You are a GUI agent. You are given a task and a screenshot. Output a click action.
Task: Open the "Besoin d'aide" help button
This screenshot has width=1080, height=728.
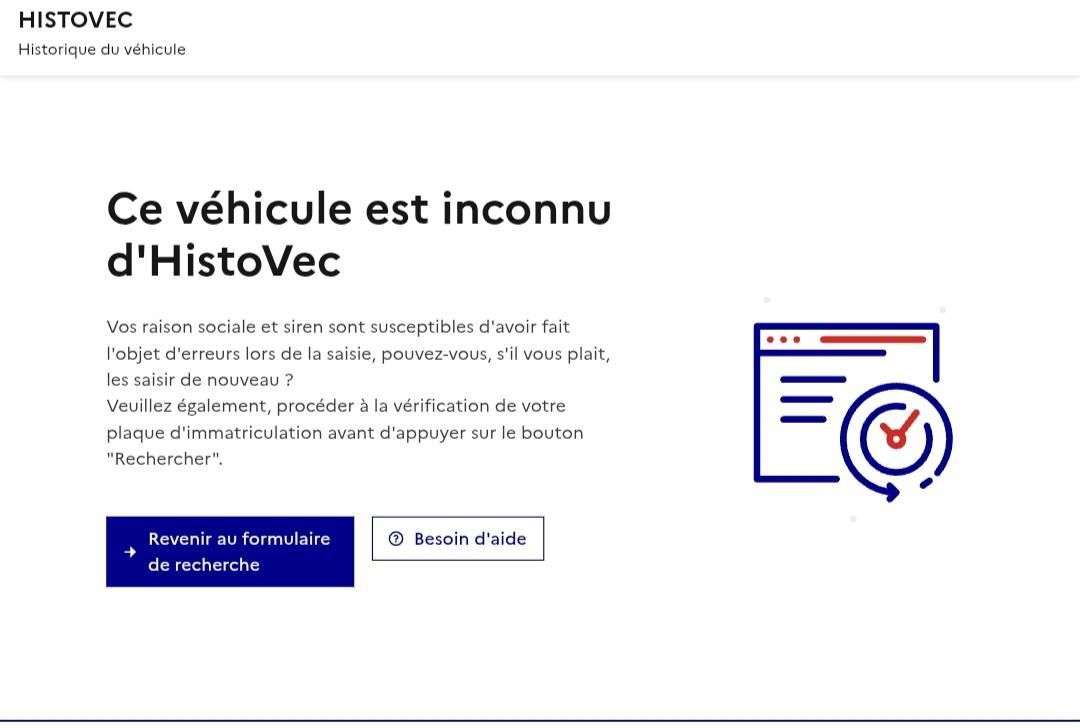pos(458,539)
